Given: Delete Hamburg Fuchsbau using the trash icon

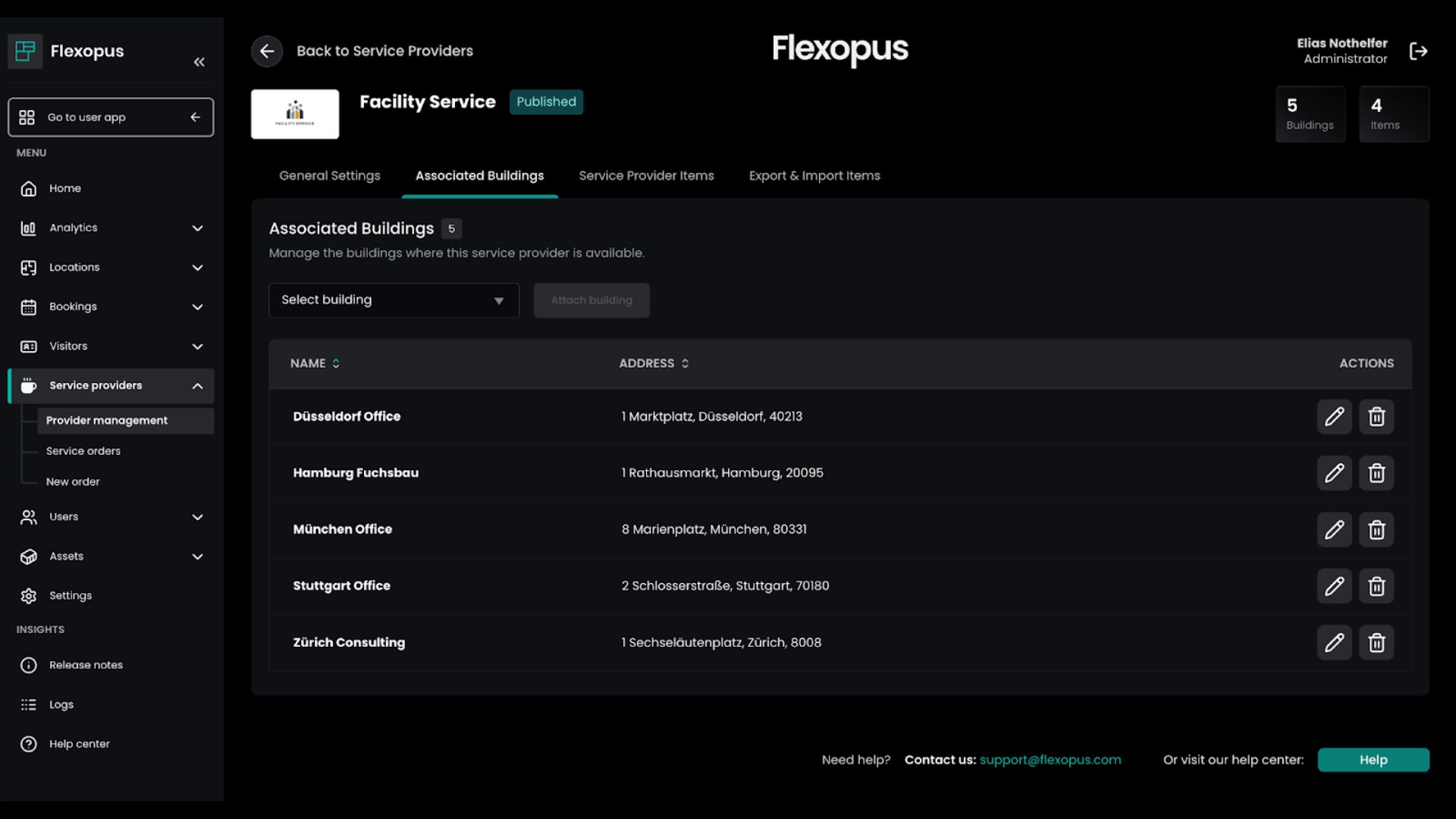Looking at the screenshot, I should (1376, 472).
